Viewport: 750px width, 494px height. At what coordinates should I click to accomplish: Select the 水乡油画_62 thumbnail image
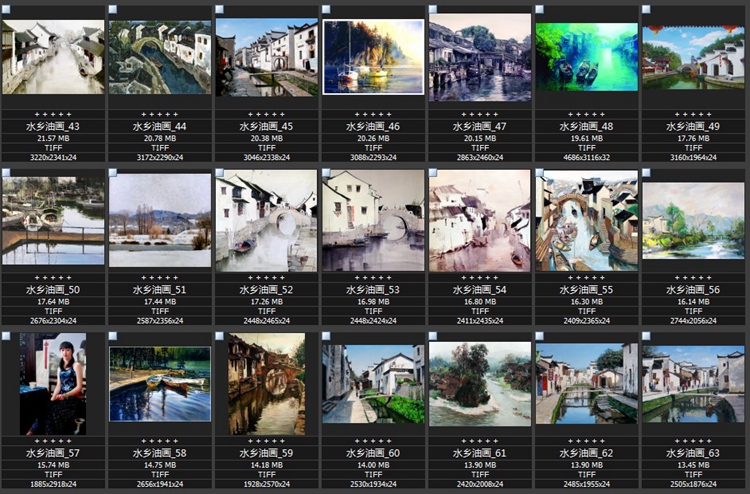pos(586,384)
